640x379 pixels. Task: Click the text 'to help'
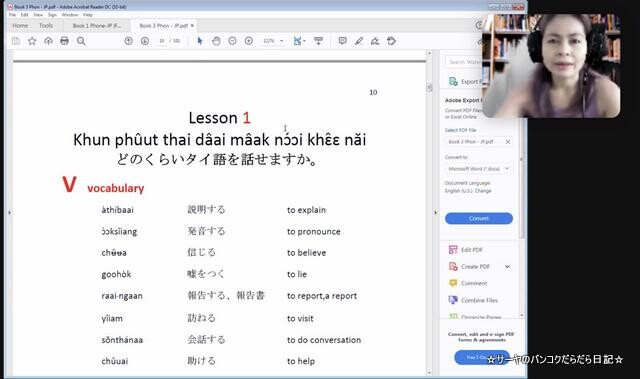(301, 361)
